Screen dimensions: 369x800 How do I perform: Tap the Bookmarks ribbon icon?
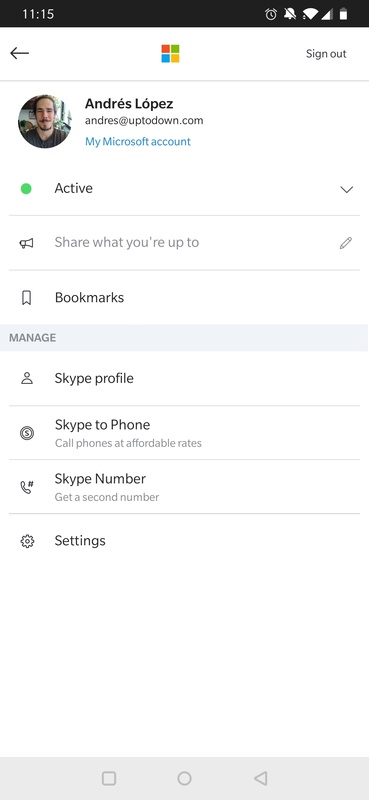[x=27, y=297]
